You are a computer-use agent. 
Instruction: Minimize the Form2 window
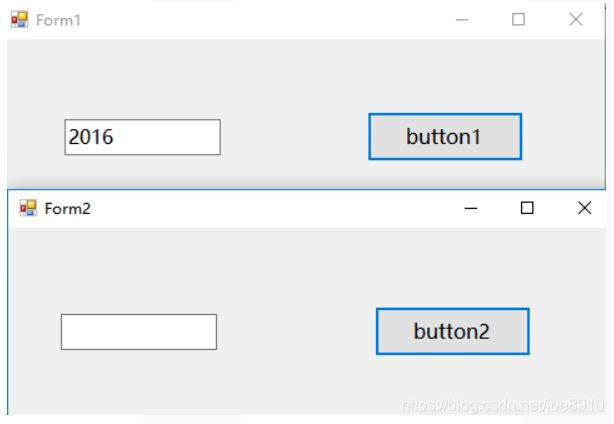coord(471,208)
